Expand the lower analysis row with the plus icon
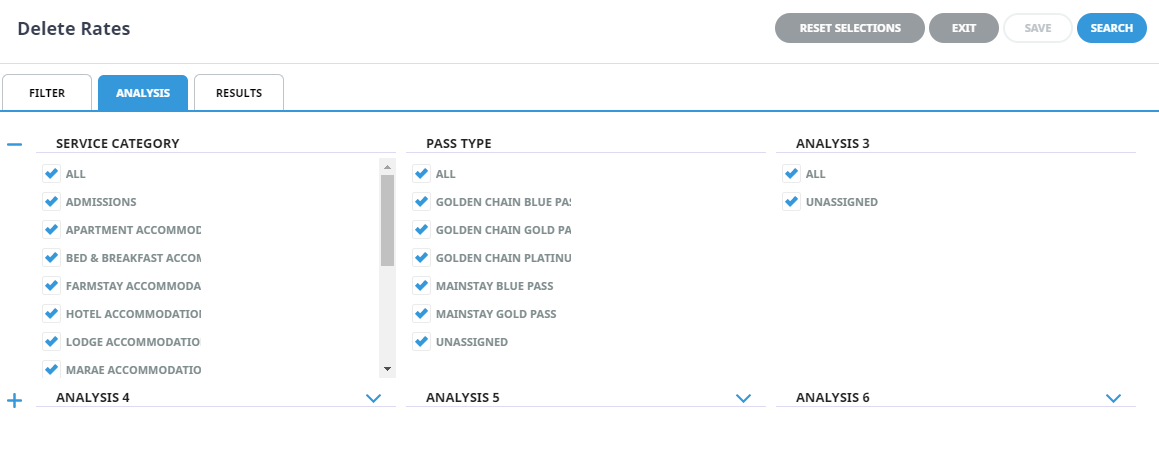 [x=14, y=401]
